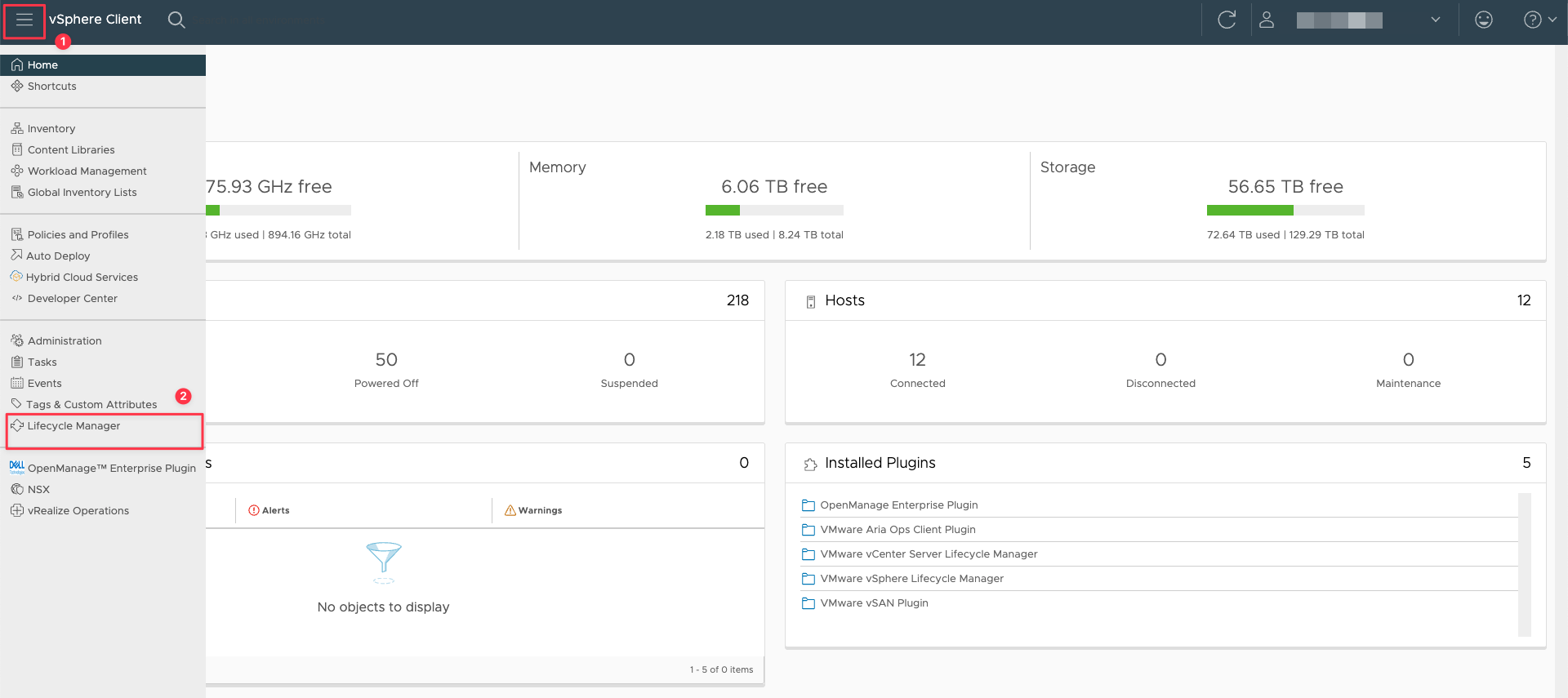The width and height of the screenshot is (1568, 698).
Task: Click the Tasks clipboard icon
Action: coord(17,362)
